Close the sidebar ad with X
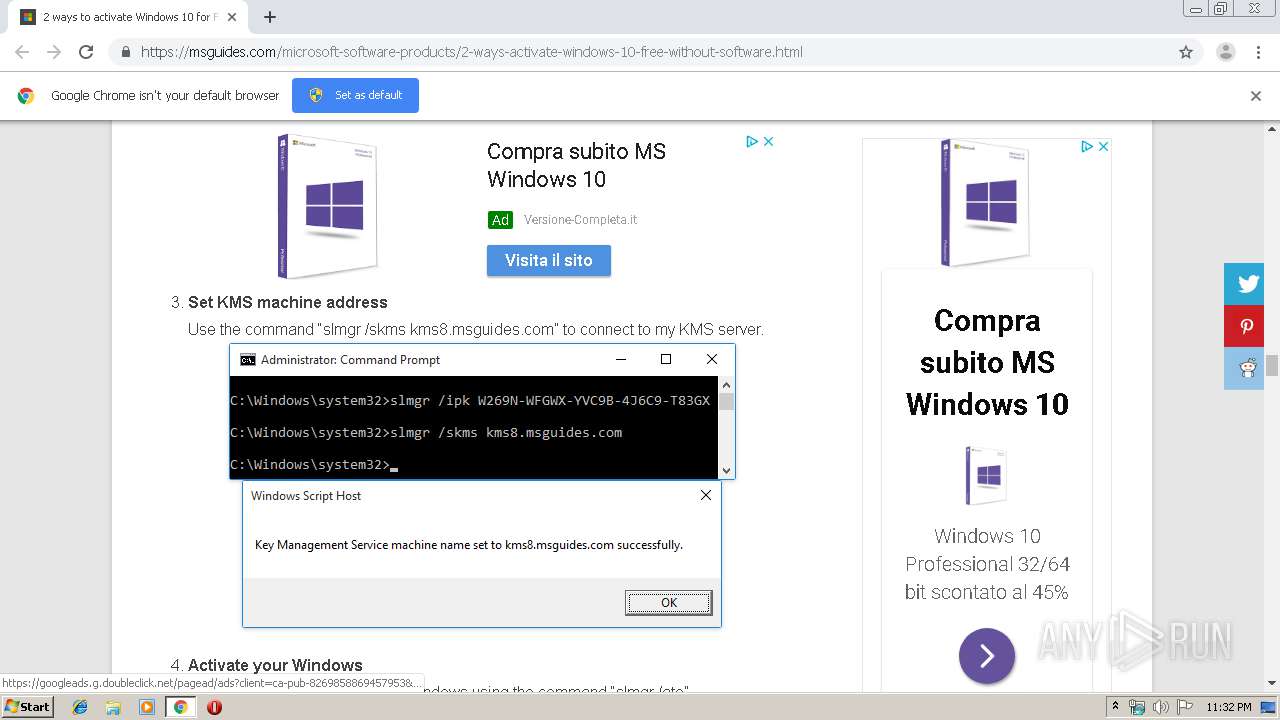 coord(1103,146)
